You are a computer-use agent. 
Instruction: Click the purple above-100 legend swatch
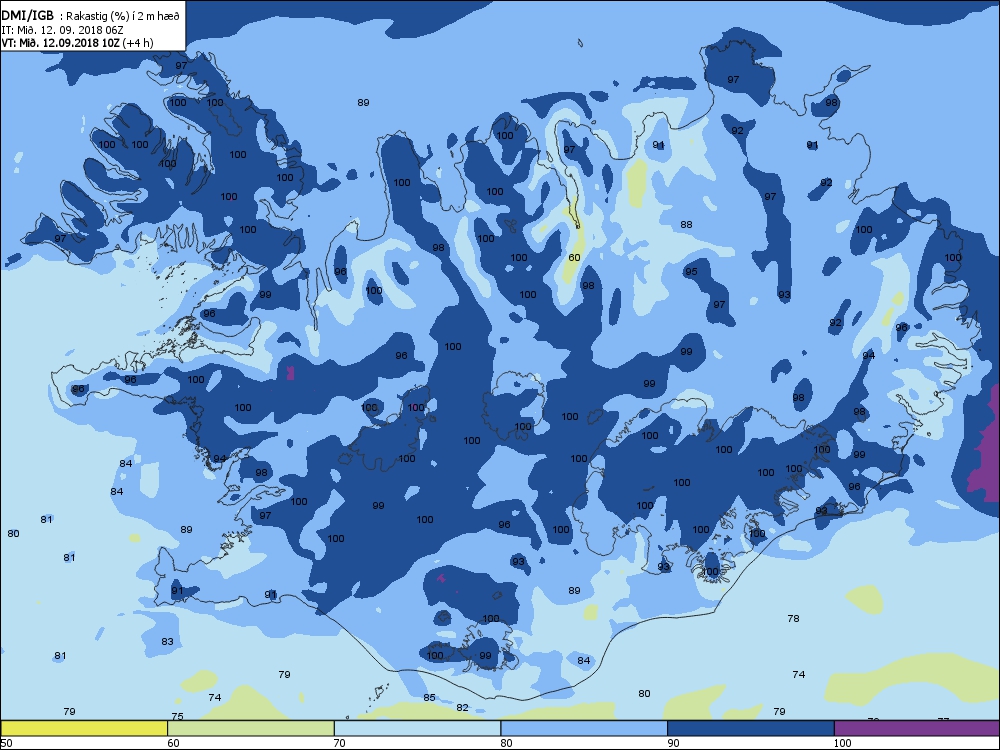pyautogui.click(x=917, y=728)
